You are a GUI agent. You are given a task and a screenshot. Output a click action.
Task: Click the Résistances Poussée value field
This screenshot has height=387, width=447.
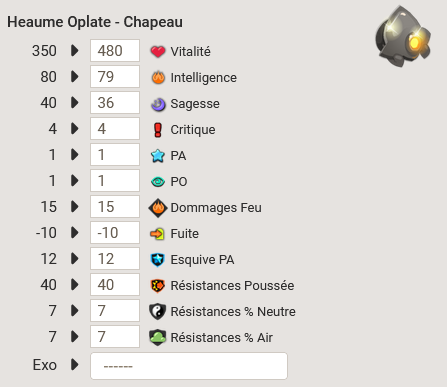tap(115, 285)
